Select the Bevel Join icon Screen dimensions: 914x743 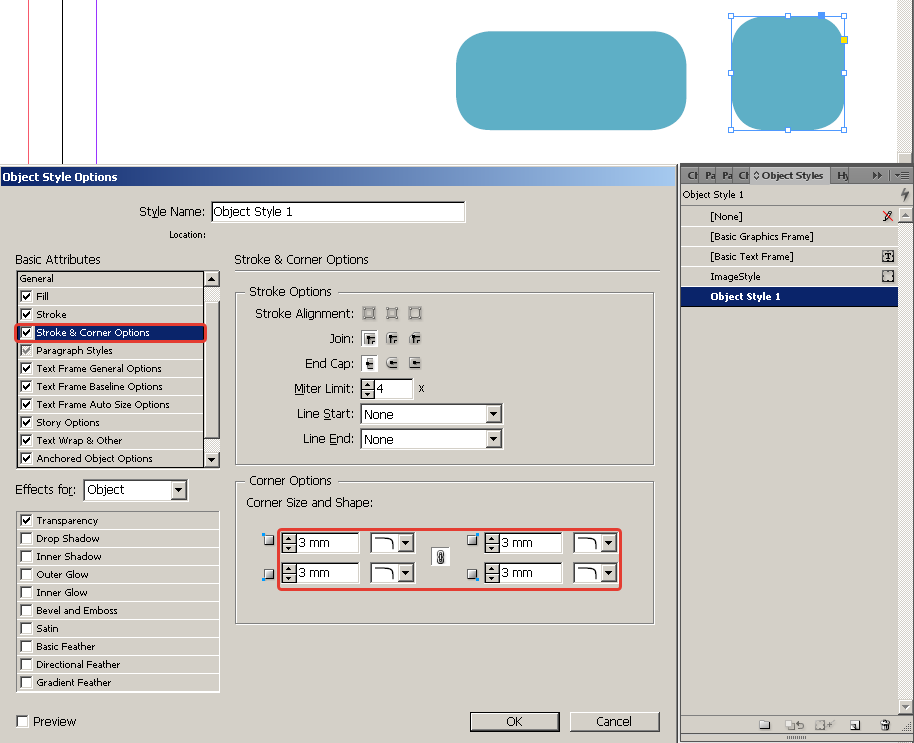(x=415, y=339)
